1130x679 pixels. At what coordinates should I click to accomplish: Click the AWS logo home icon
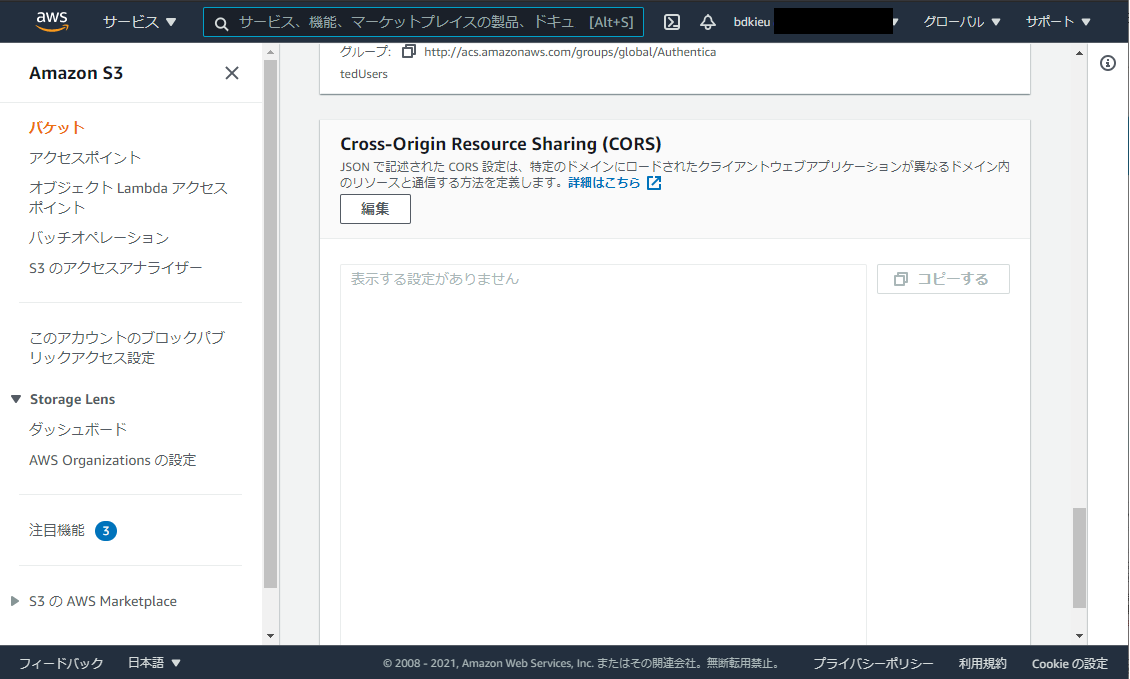[52, 22]
